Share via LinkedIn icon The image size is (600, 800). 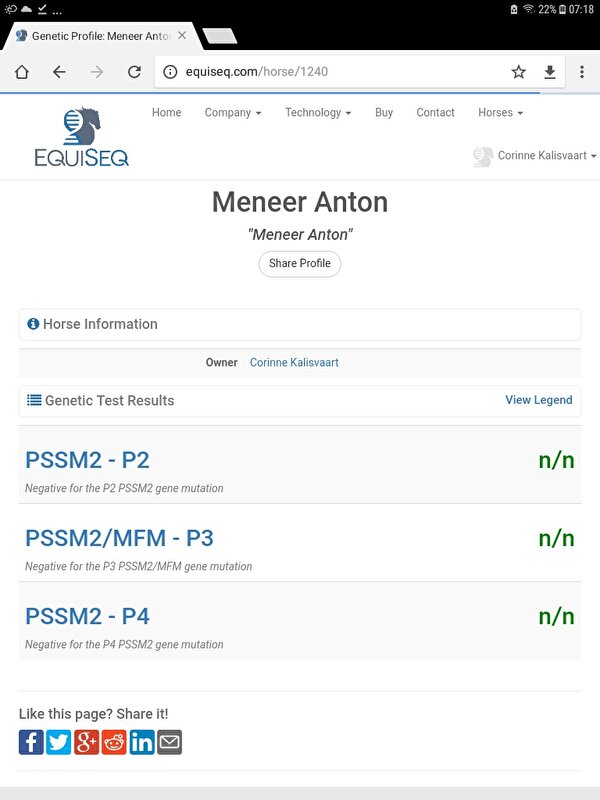point(142,742)
